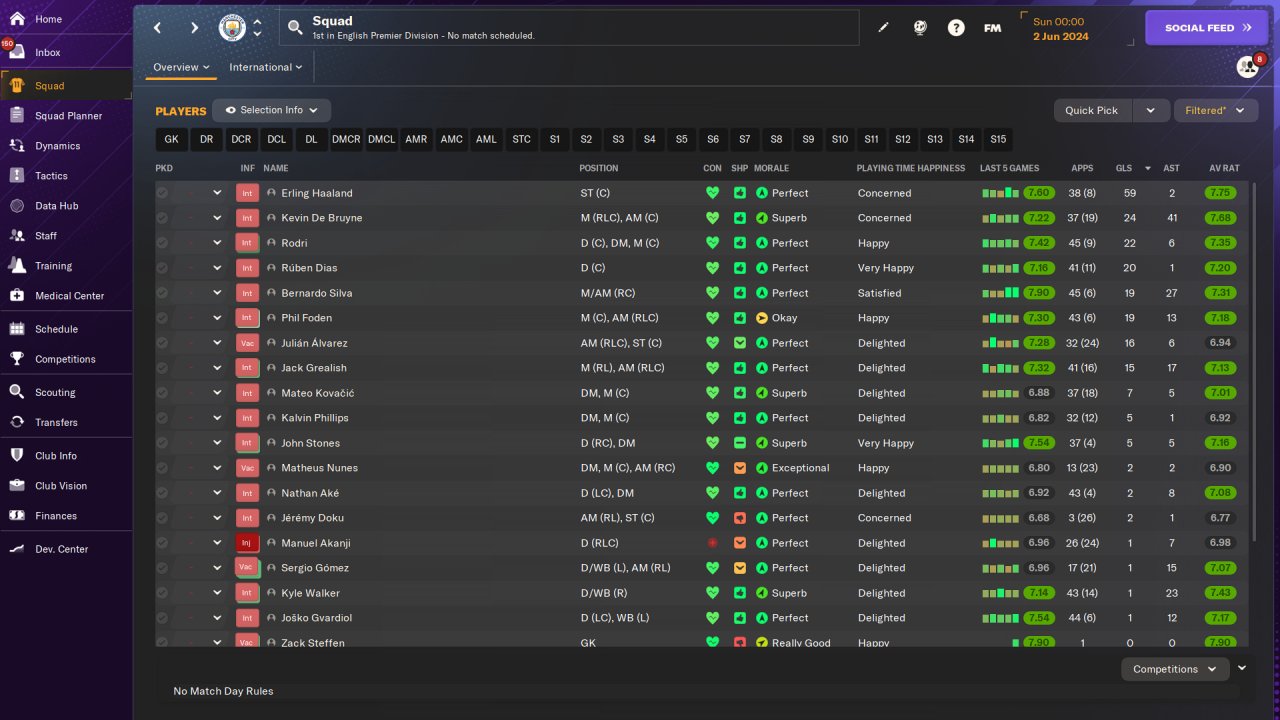Toggle the picked circle for Phil Foden
The image size is (1280, 720).
(x=162, y=318)
